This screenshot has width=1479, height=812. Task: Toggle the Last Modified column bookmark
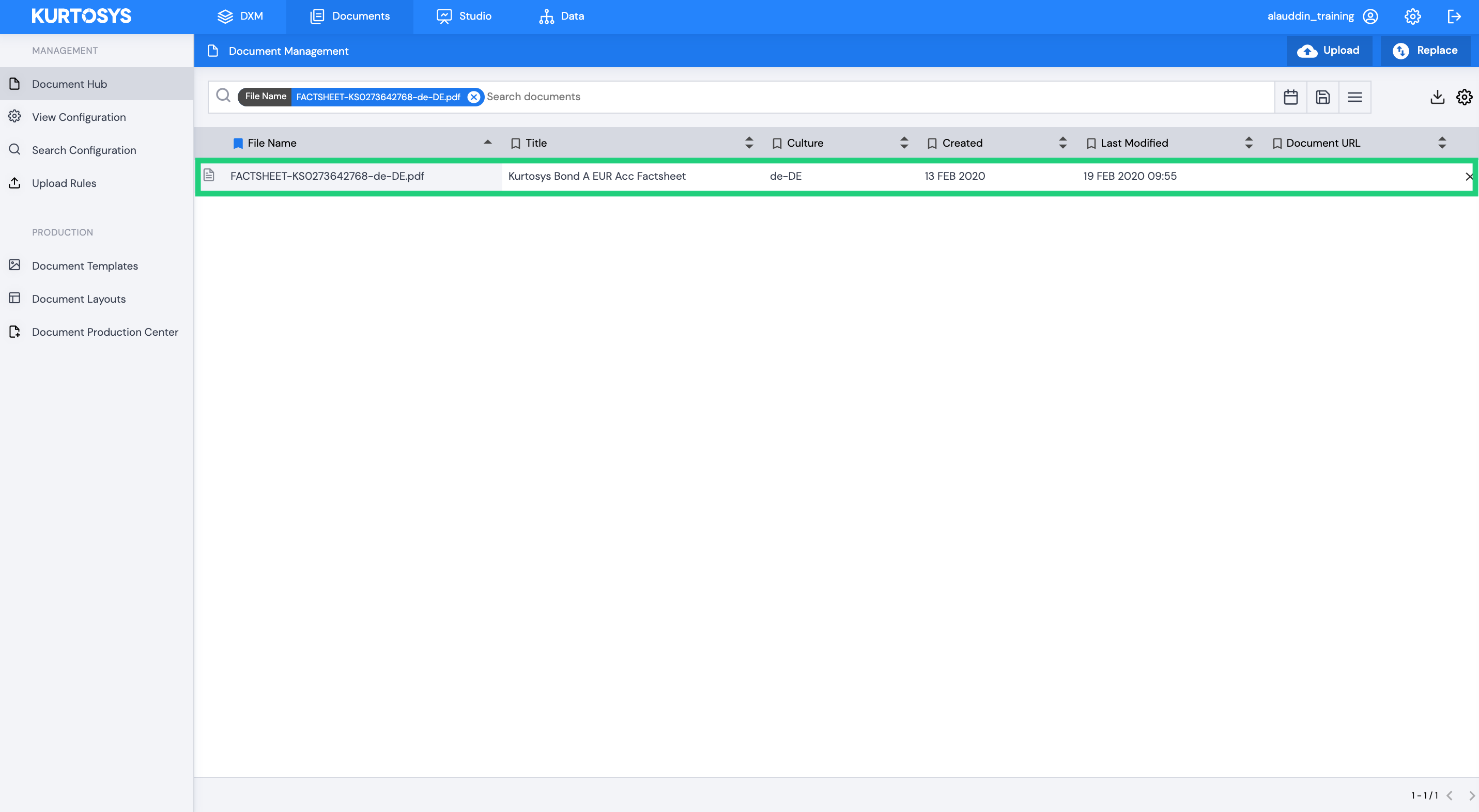coord(1091,144)
